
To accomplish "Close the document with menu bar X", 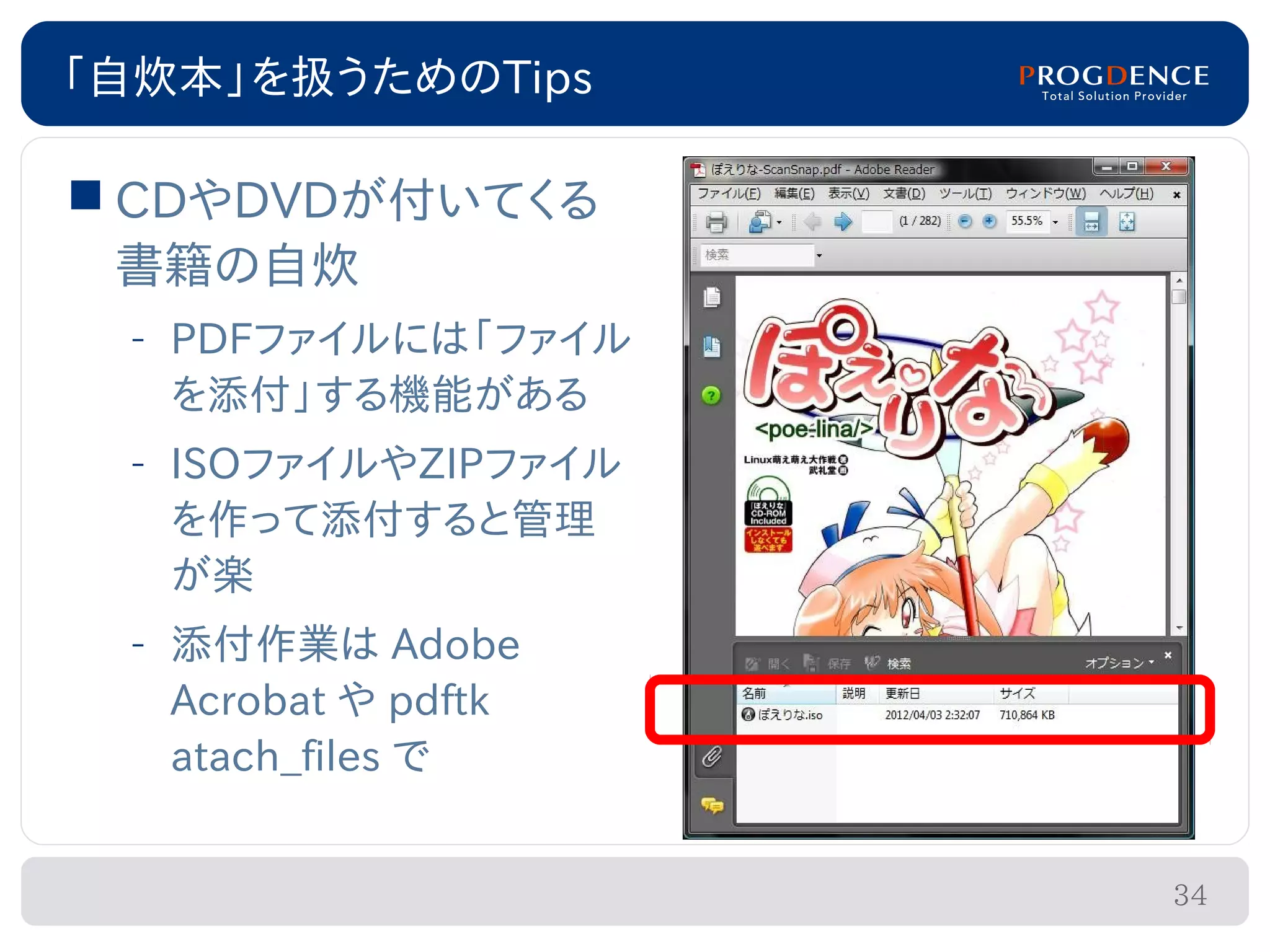I will [x=1176, y=195].
